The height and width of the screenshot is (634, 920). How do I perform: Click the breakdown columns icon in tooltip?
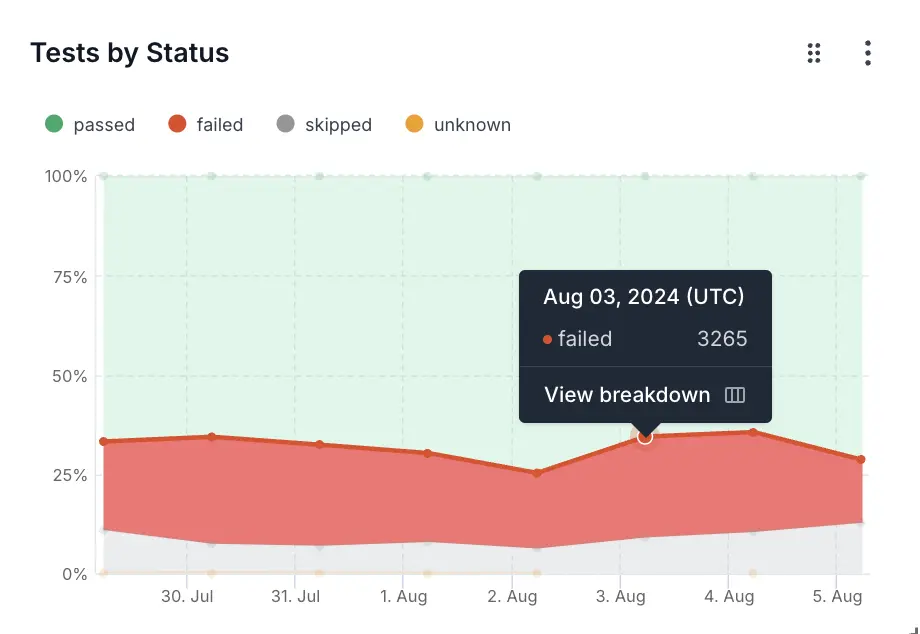(x=735, y=395)
